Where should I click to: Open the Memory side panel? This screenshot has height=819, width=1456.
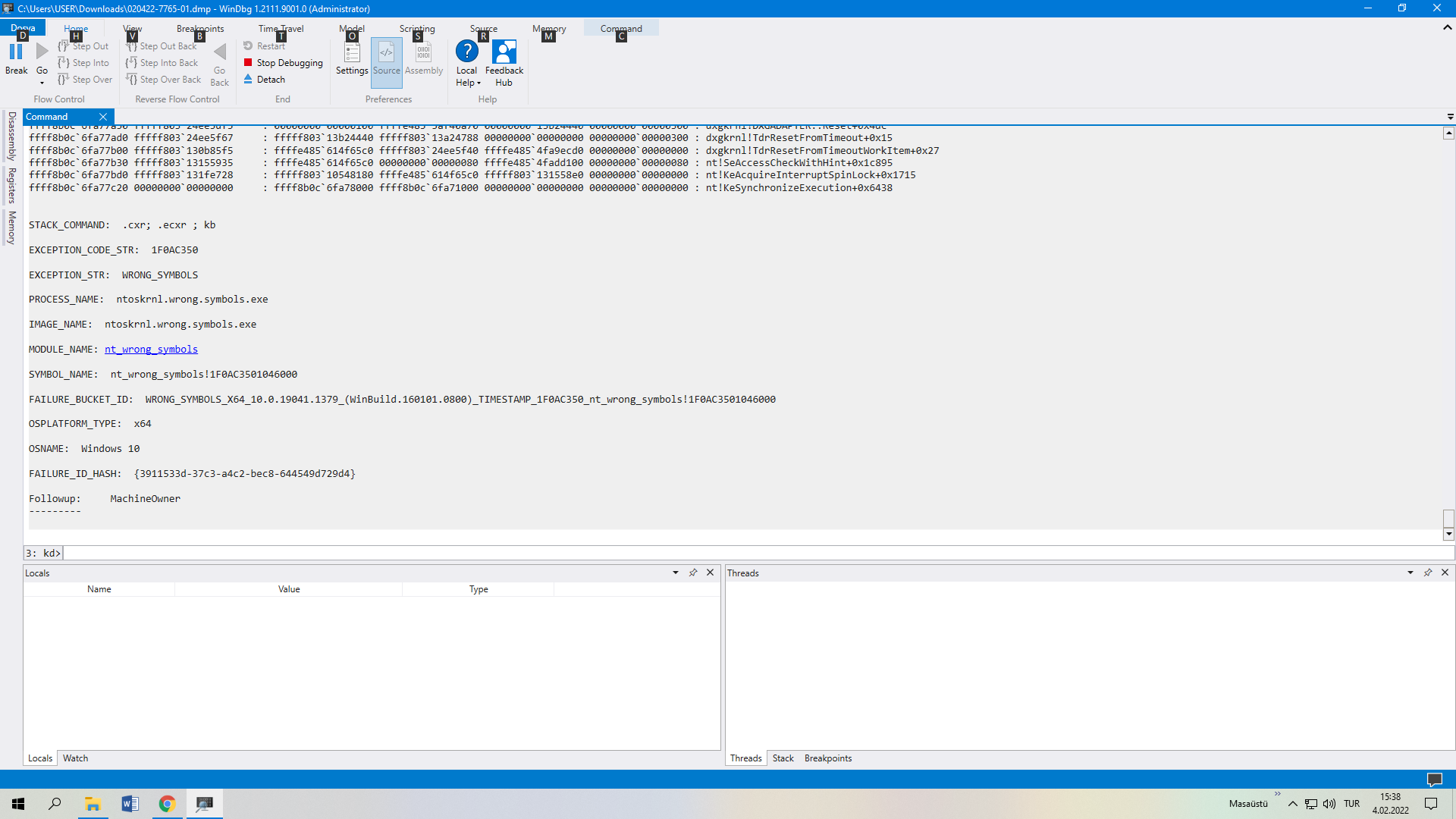11,227
